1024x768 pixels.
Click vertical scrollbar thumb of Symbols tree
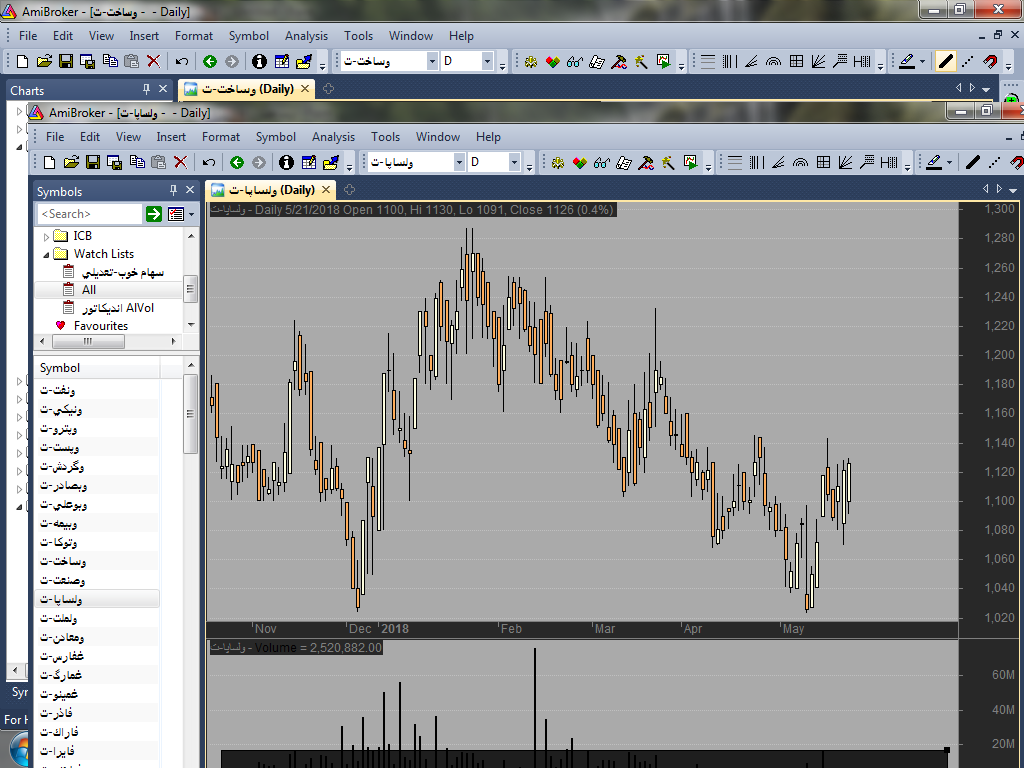(191, 289)
